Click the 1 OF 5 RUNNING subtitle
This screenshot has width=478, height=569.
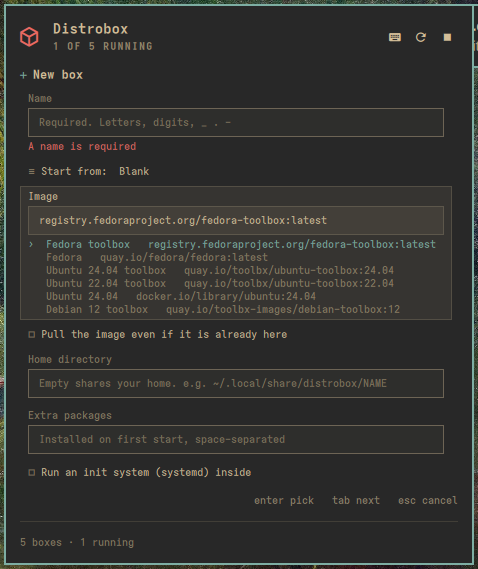[103, 46]
